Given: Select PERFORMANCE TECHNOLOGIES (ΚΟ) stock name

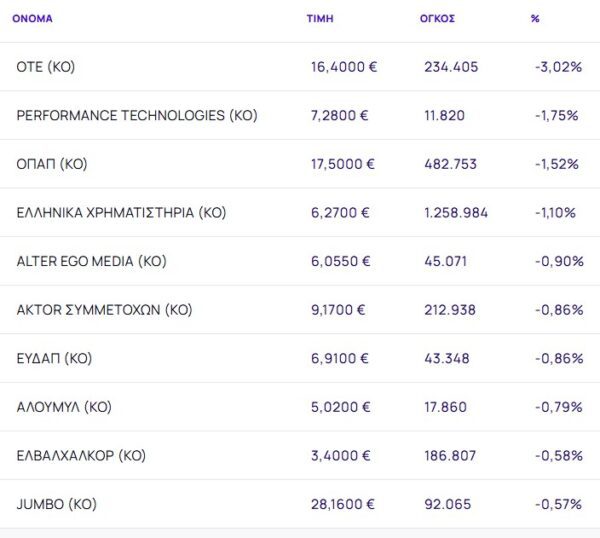Looking at the screenshot, I should (x=137, y=115).
